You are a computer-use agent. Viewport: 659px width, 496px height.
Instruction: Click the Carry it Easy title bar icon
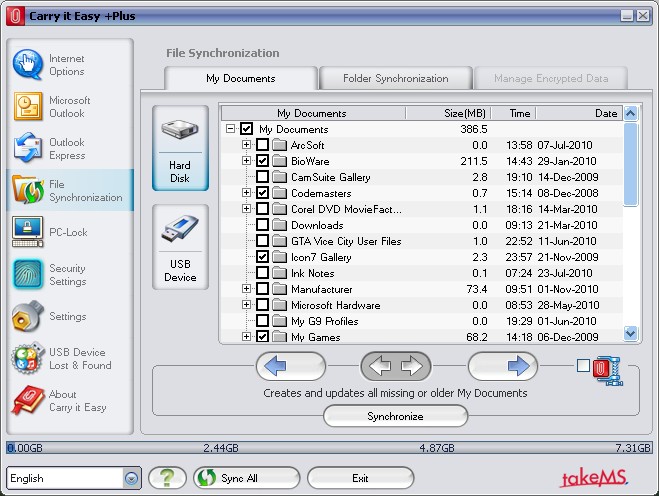coord(15,16)
